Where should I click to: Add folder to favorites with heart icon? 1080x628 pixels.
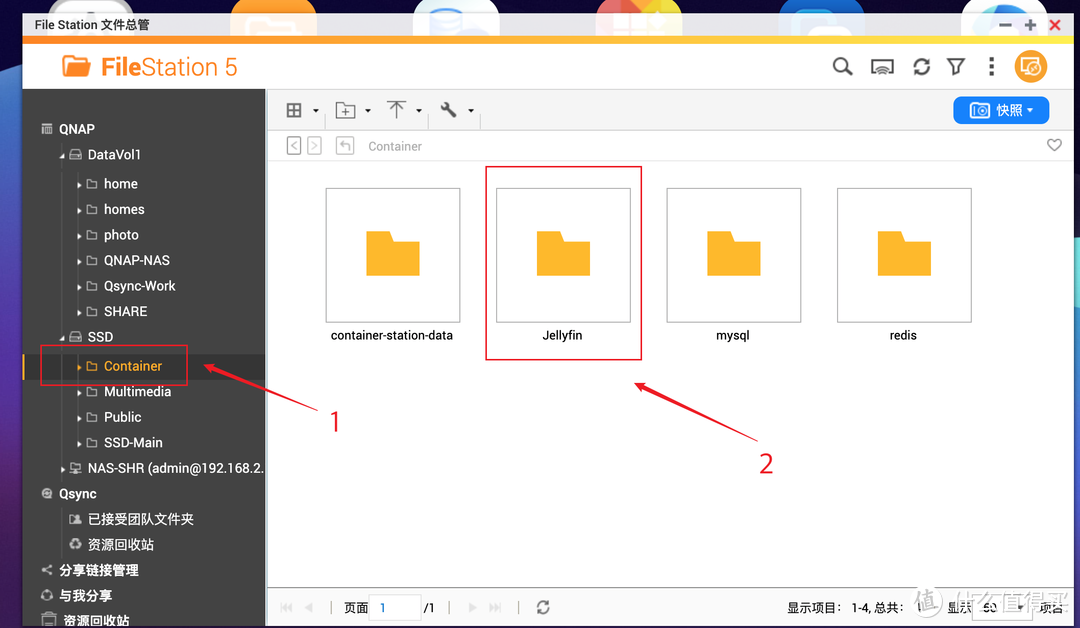(x=1054, y=145)
